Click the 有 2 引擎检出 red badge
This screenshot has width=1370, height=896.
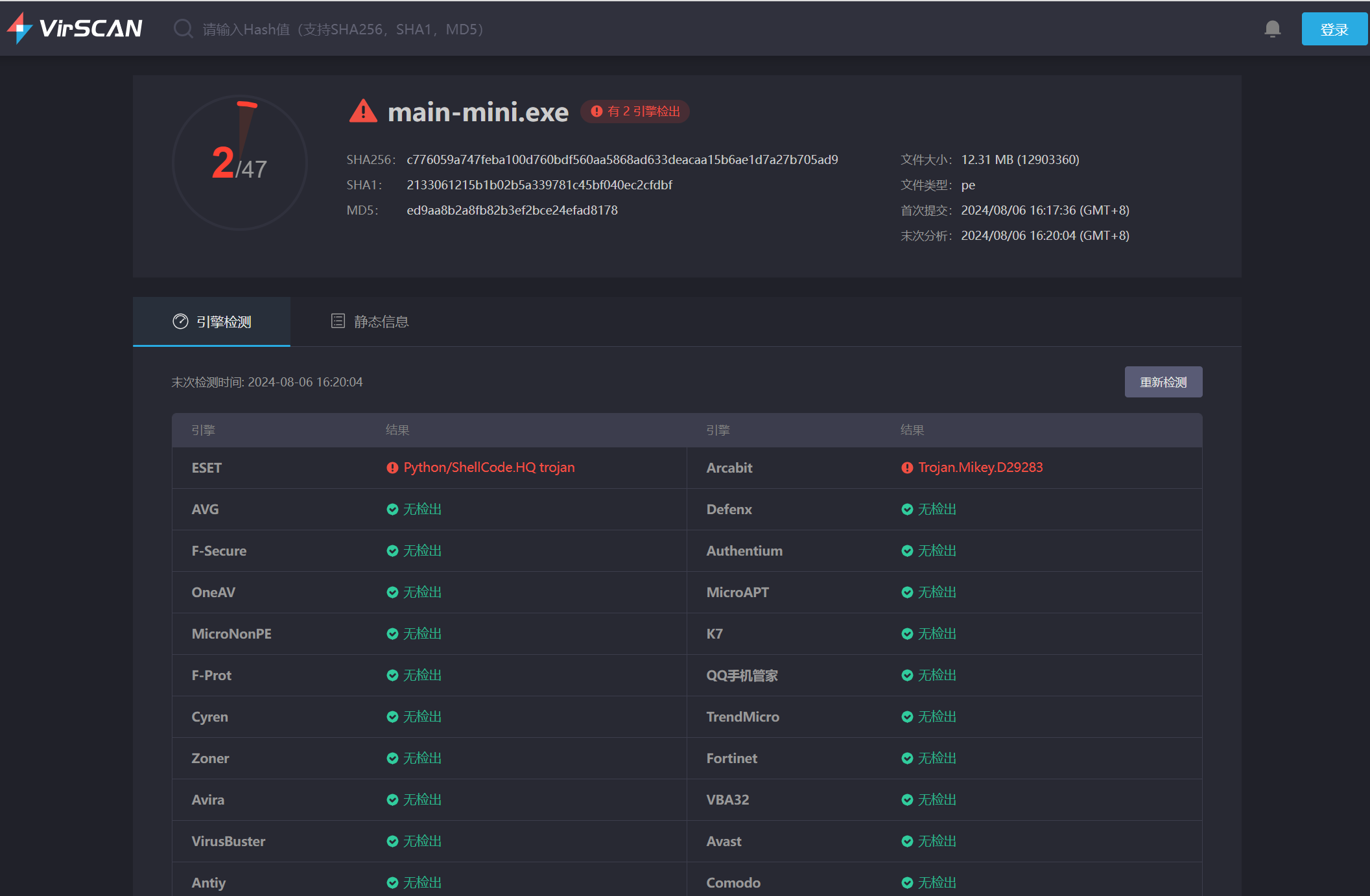[635, 112]
